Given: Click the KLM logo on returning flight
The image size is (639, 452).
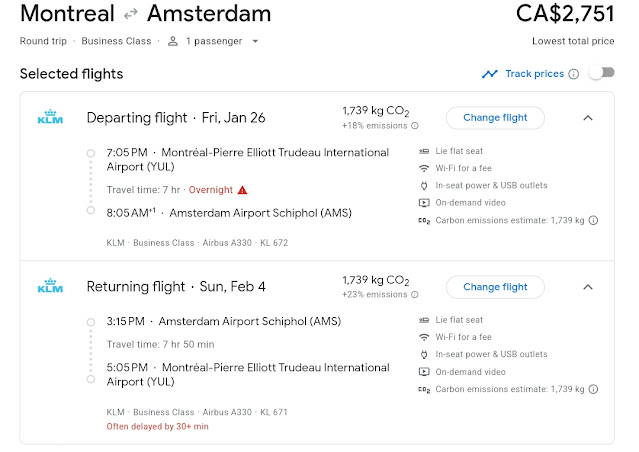Looking at the screenshot, I should point(50,287).
